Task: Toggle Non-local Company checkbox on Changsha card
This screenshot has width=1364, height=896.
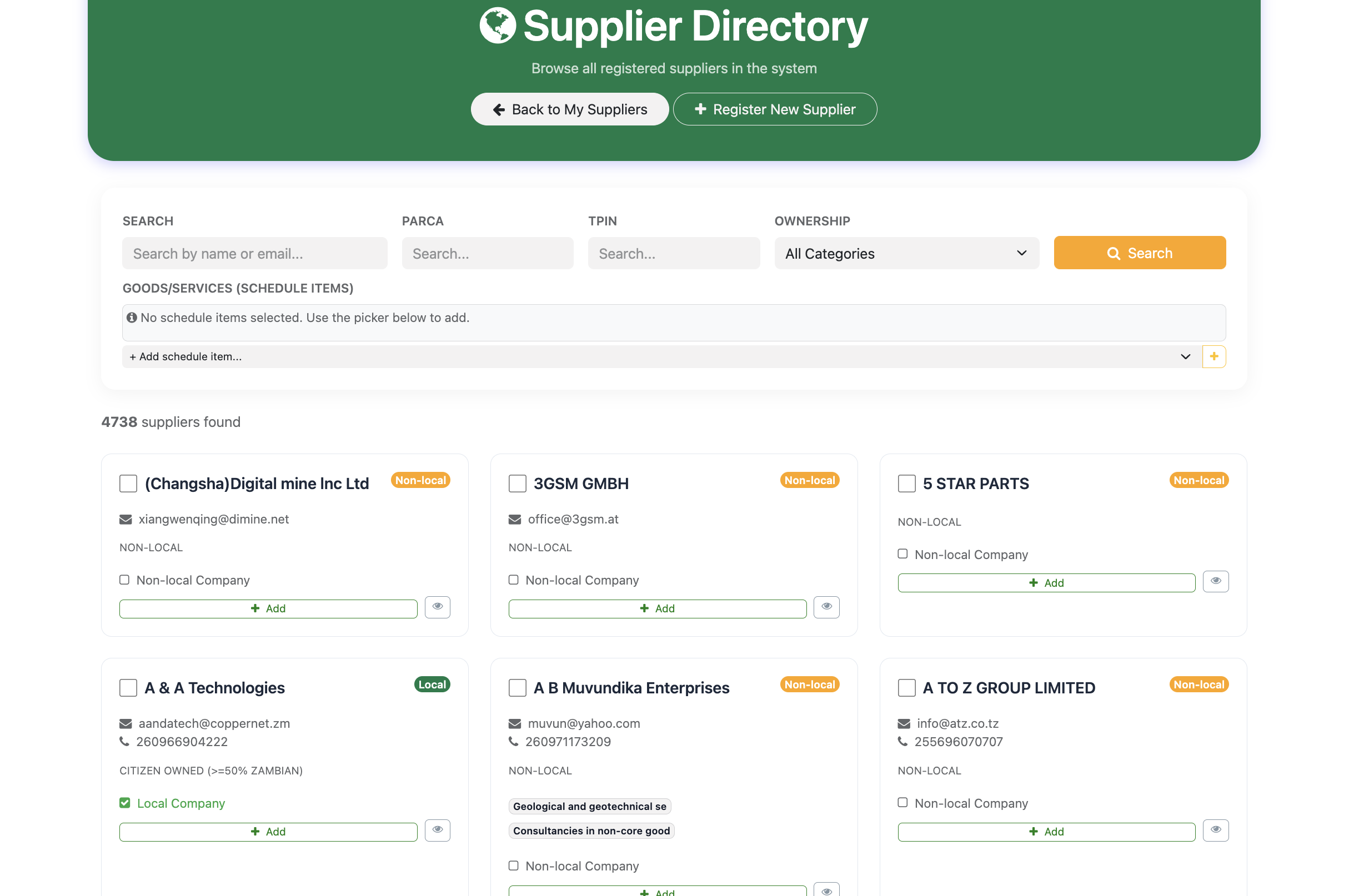Action: [x=124, y=580]
